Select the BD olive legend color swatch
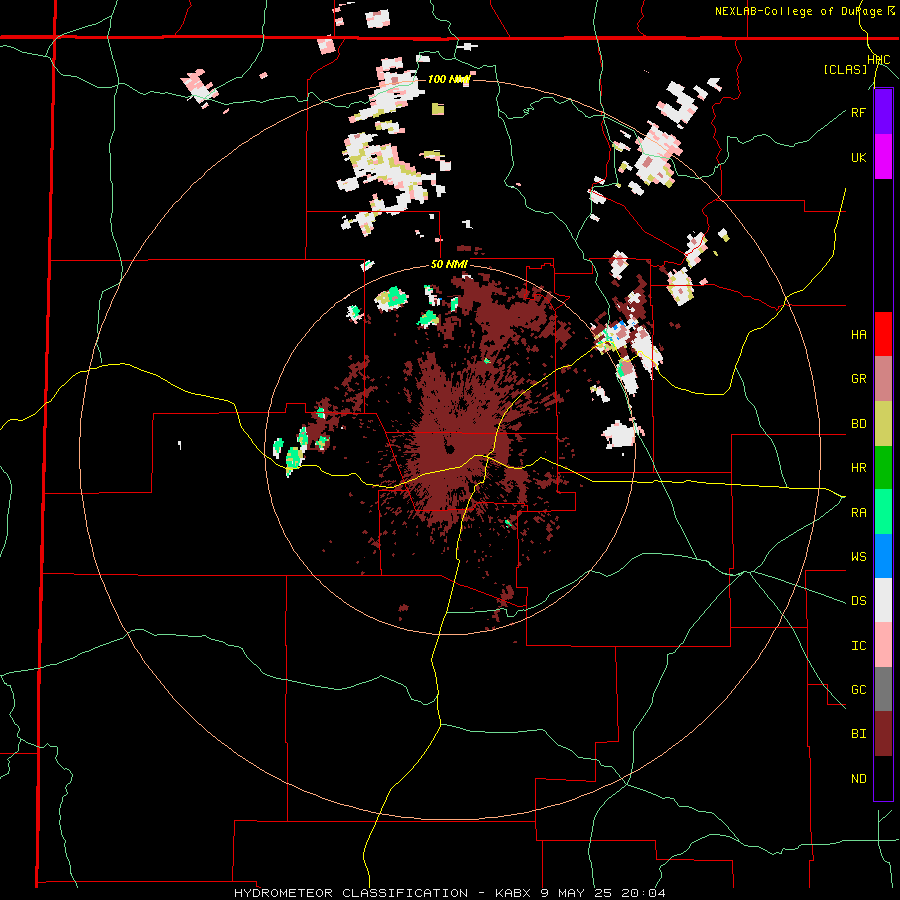The height and width of the screenshot is (900, 900). 883,423
